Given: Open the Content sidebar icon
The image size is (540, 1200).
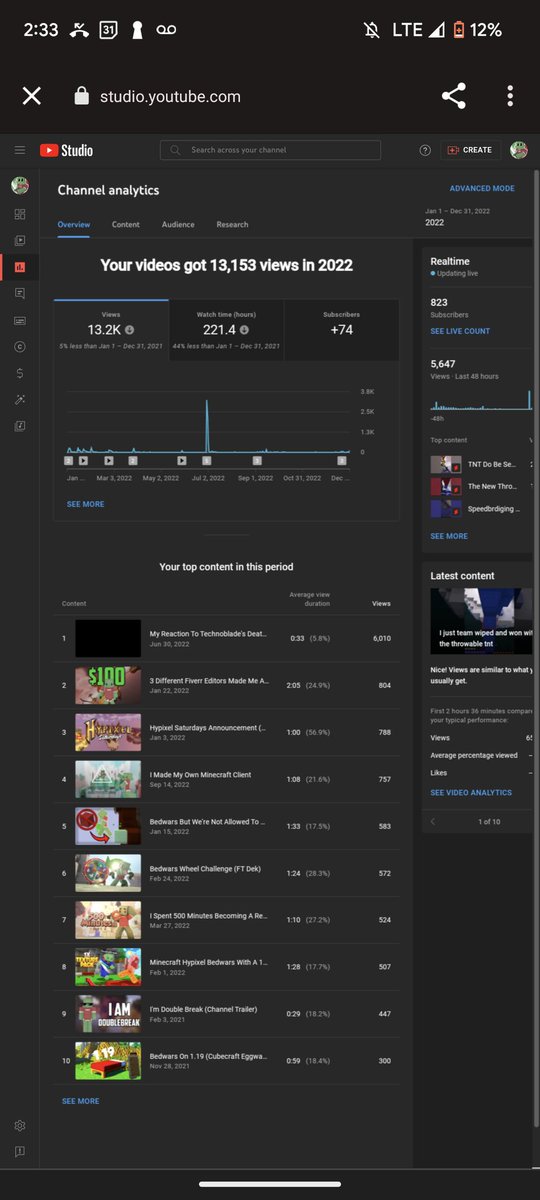Looking at the screenshot, I should click(20, 240).
